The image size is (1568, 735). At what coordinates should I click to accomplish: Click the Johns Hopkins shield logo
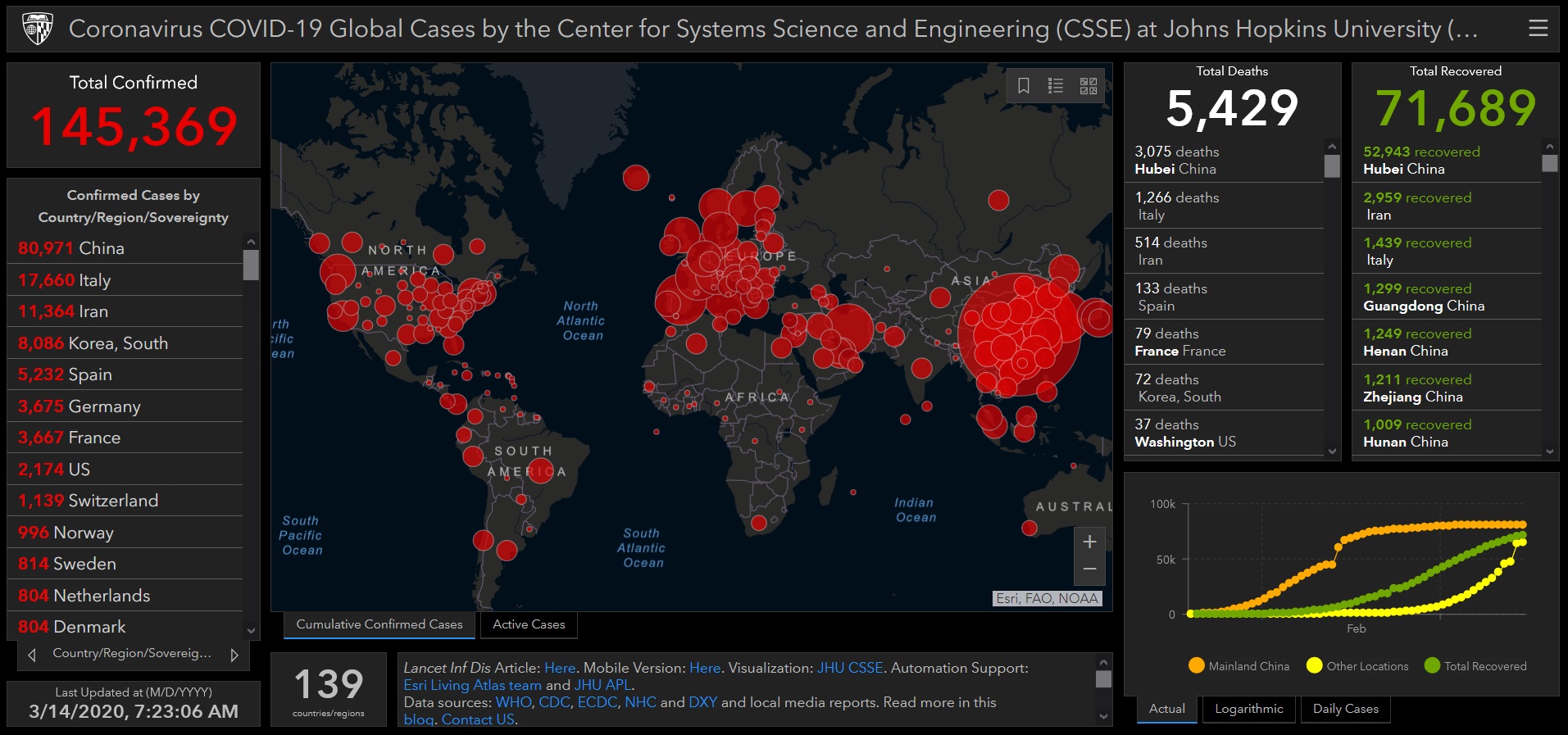point(37,29)
